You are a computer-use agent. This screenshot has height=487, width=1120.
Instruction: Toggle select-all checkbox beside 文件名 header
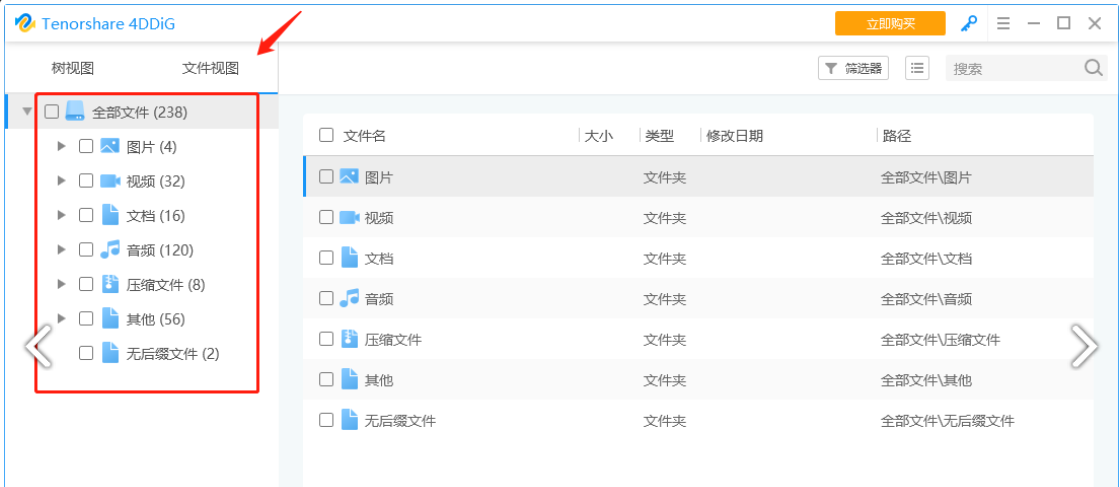326,135
